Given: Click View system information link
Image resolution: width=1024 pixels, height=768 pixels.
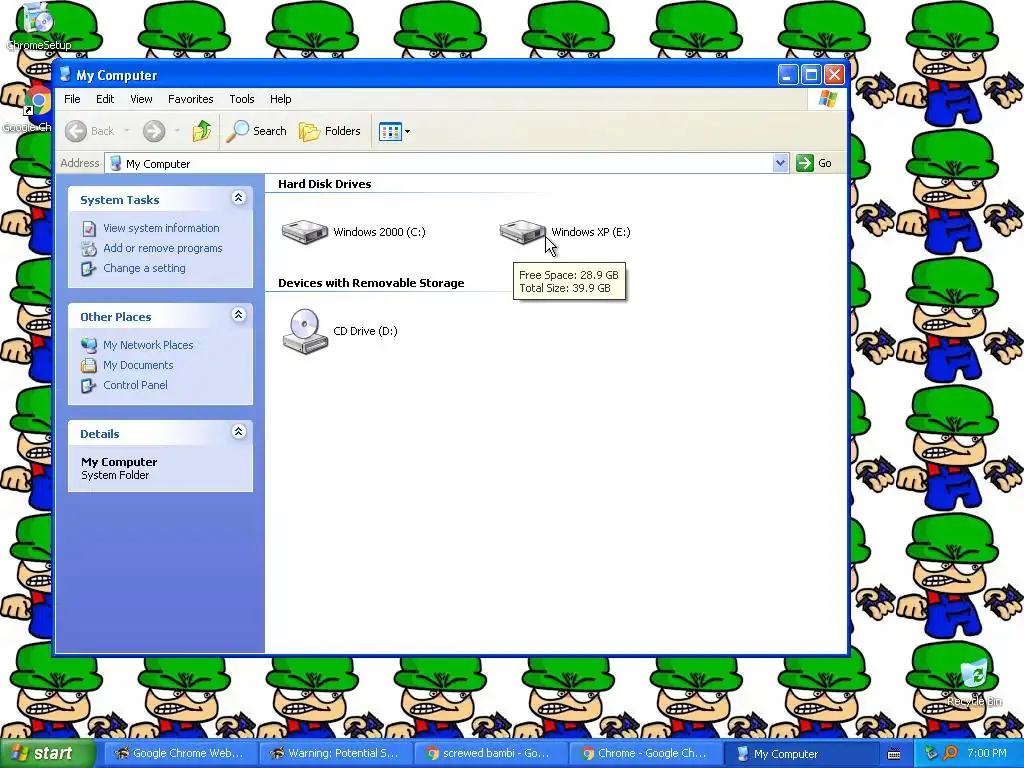Looking at the screenshot, I should (x=161, y=228).
